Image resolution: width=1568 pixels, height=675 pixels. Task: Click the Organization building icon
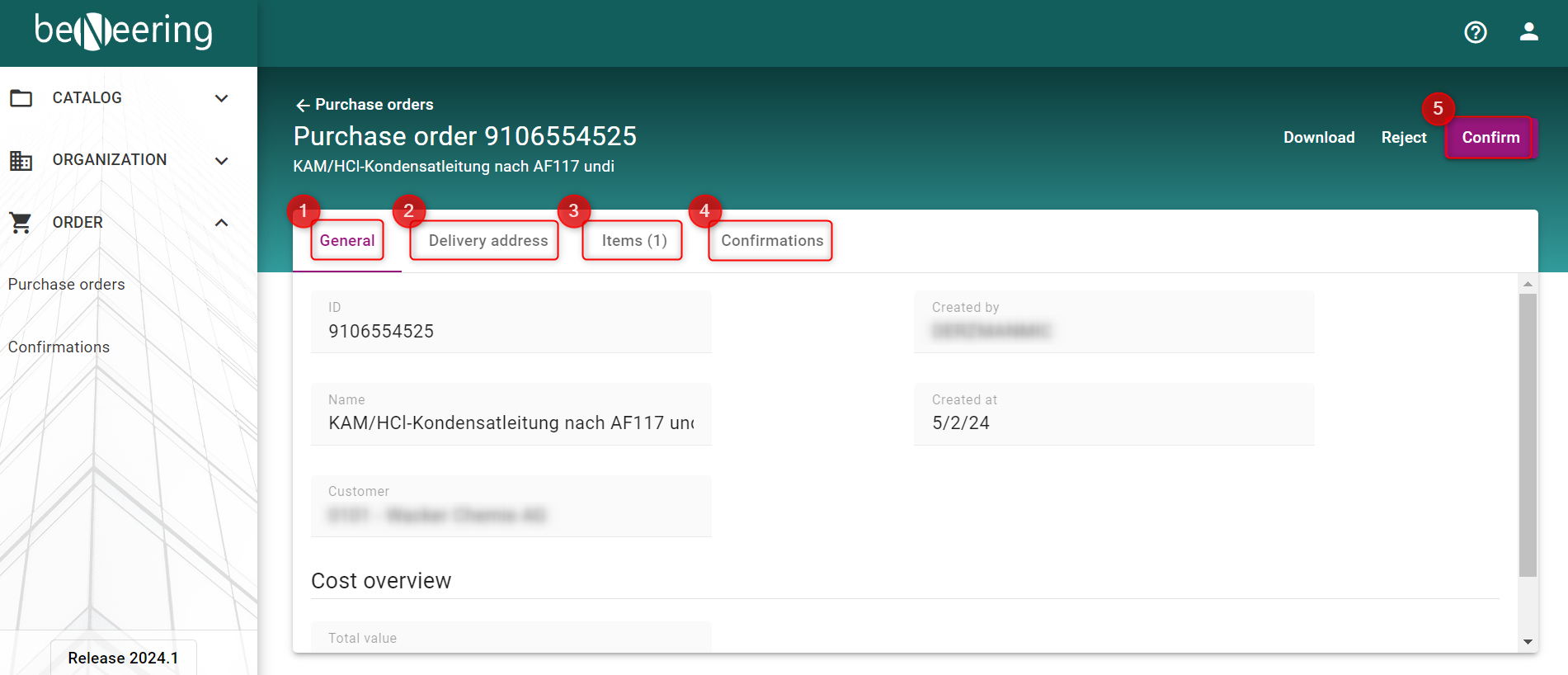[x=21, y=160]
